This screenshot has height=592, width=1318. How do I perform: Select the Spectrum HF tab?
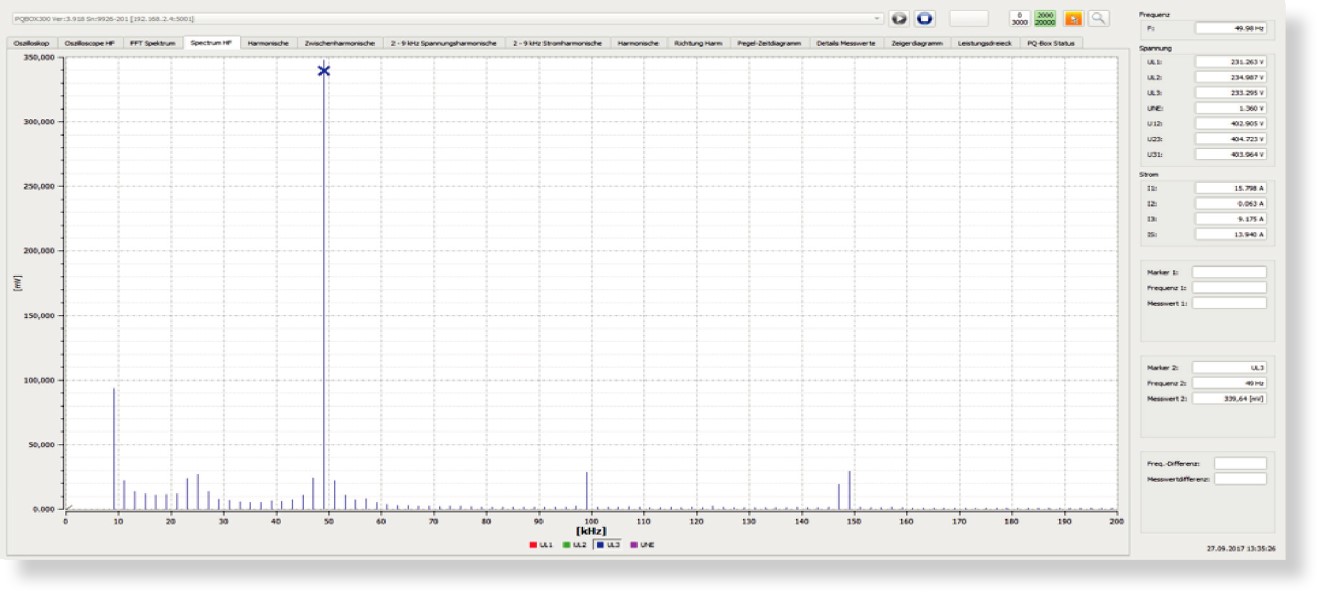point(211,43)
